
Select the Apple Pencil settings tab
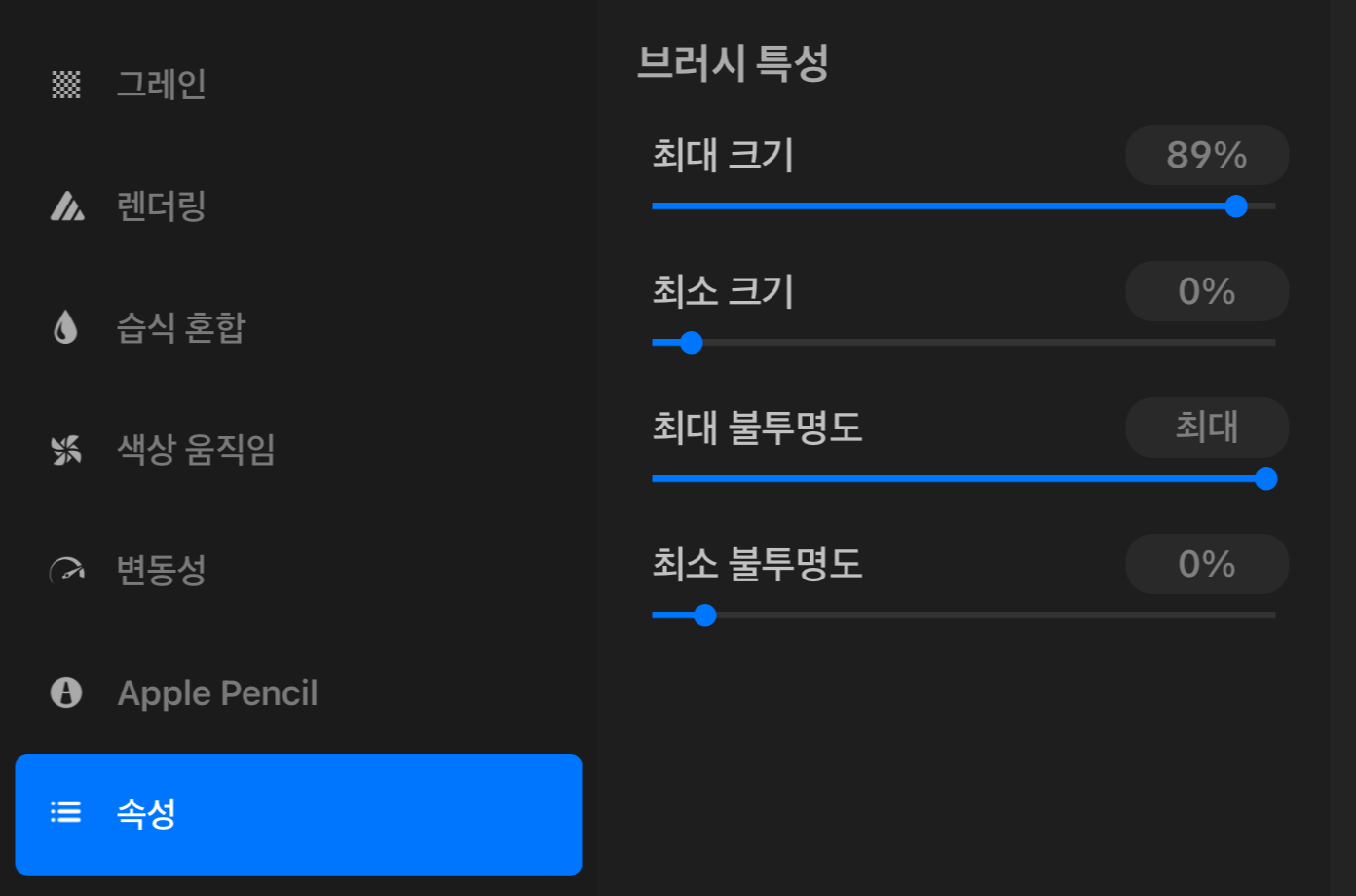pyautogui.click(x=217, y=692)
